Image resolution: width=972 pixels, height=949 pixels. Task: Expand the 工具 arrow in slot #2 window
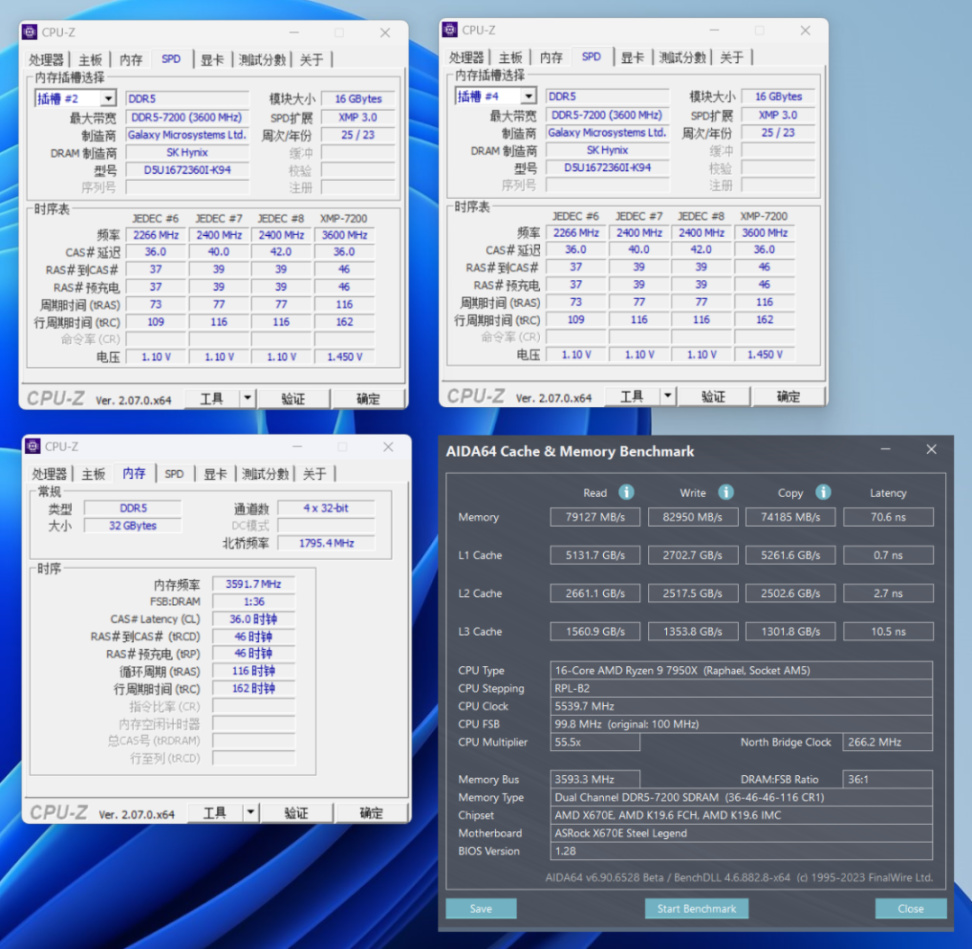click(247, 399)
